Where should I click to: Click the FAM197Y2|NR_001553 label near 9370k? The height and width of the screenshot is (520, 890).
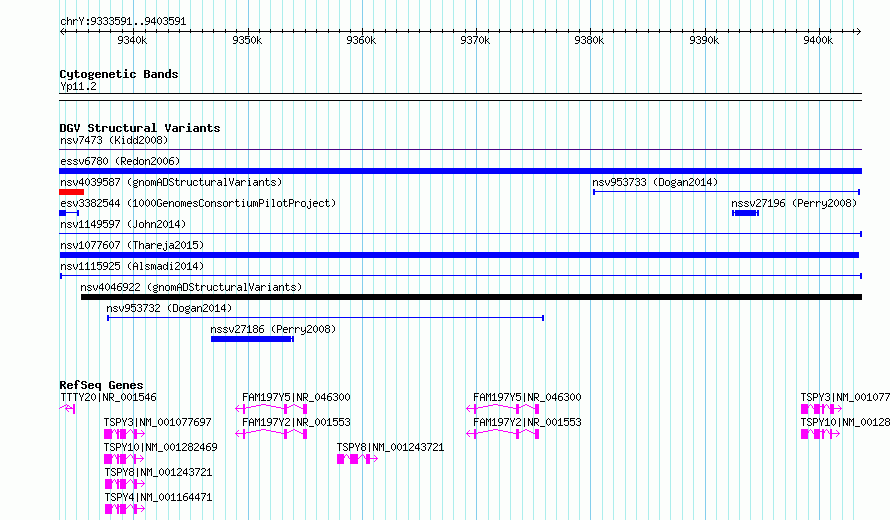[527, 422]
